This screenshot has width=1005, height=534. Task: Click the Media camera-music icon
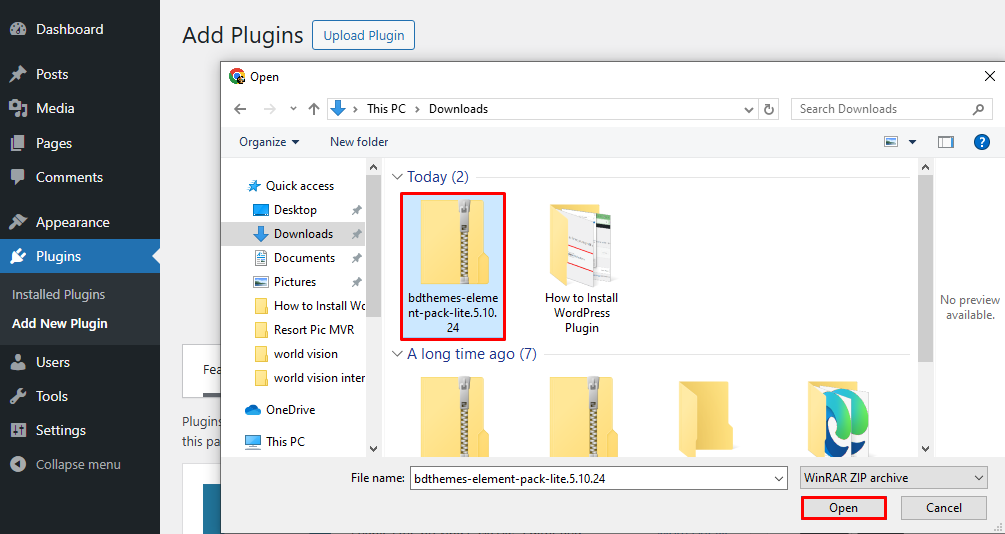point(18,108)
